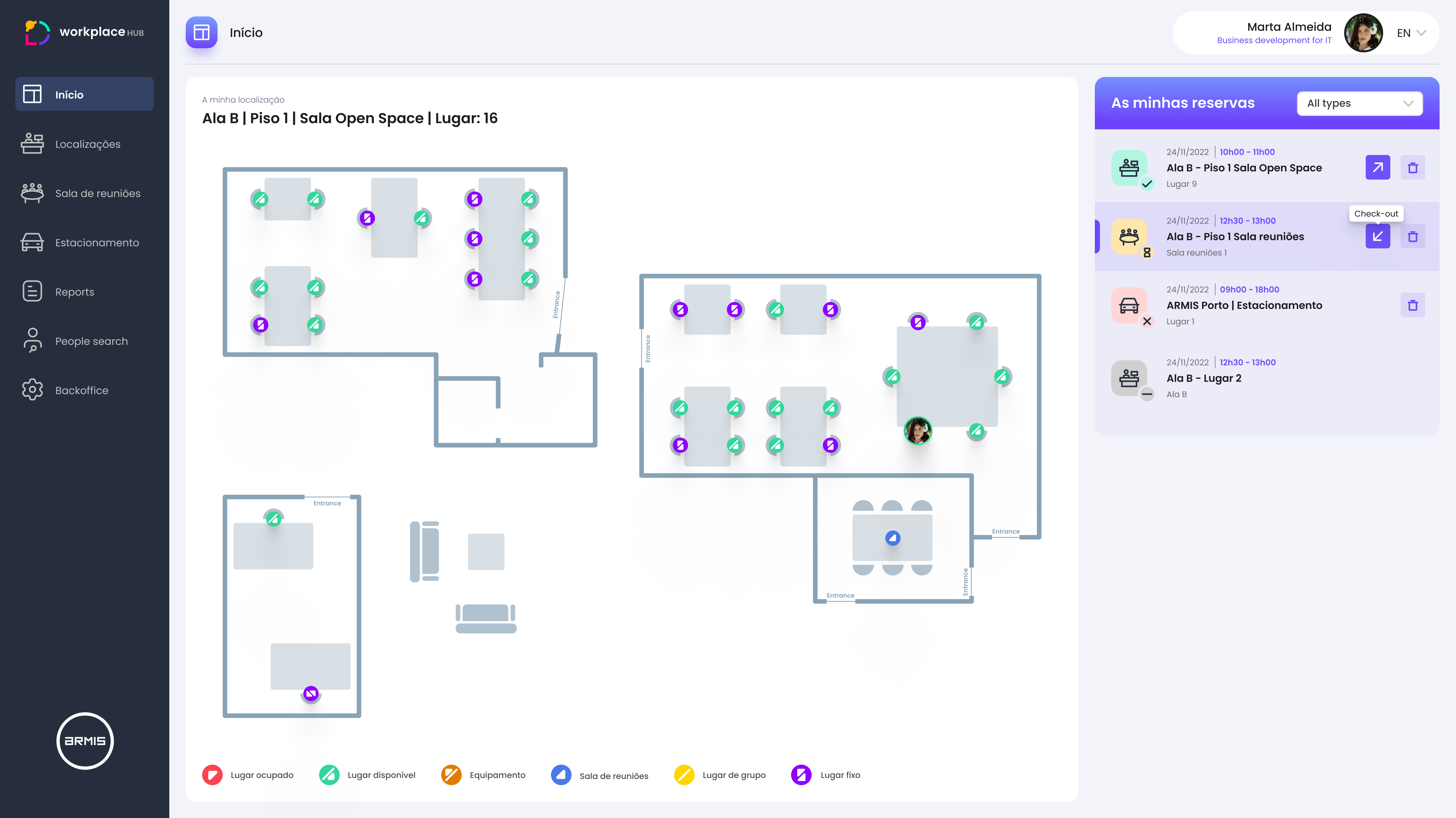Click the ARMIS circular logo

click(85, 741)
